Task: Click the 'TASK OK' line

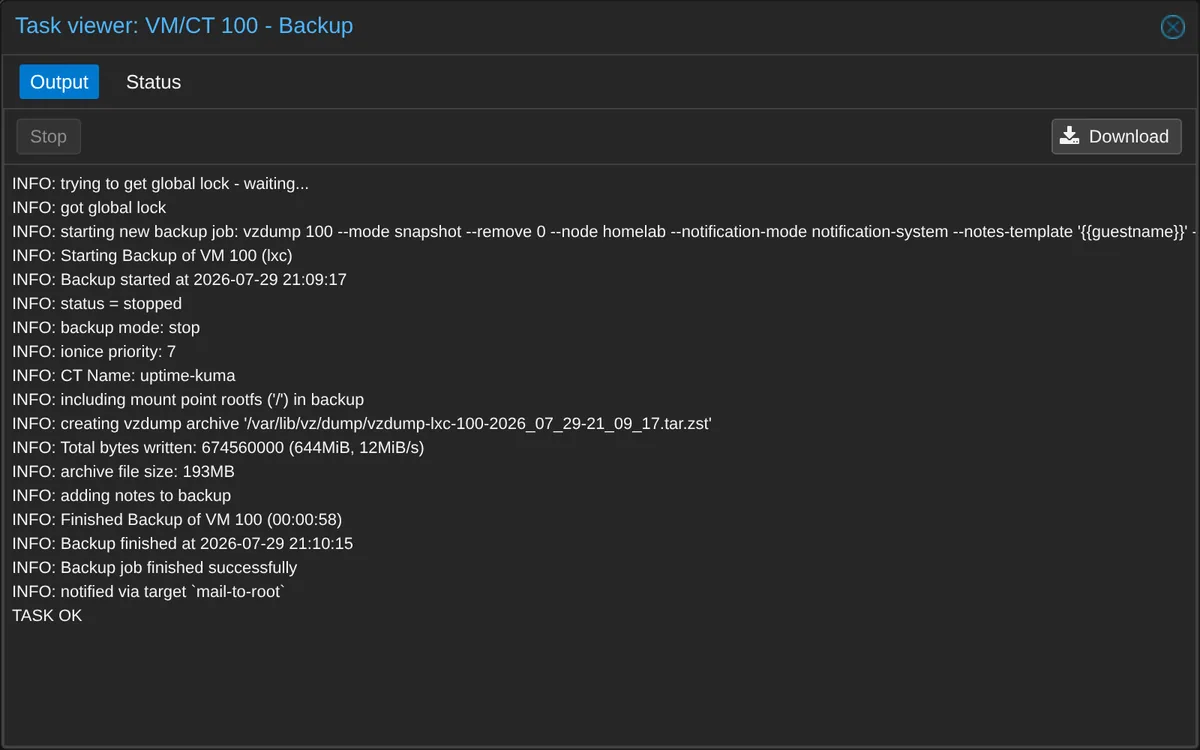Action: (x=47, y=616)
